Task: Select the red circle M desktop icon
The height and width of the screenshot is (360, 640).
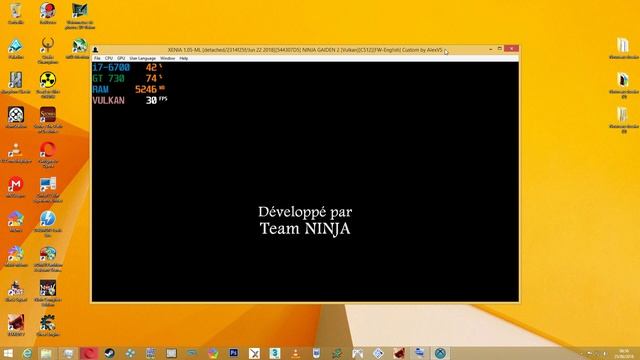Action: coord(16,187)
